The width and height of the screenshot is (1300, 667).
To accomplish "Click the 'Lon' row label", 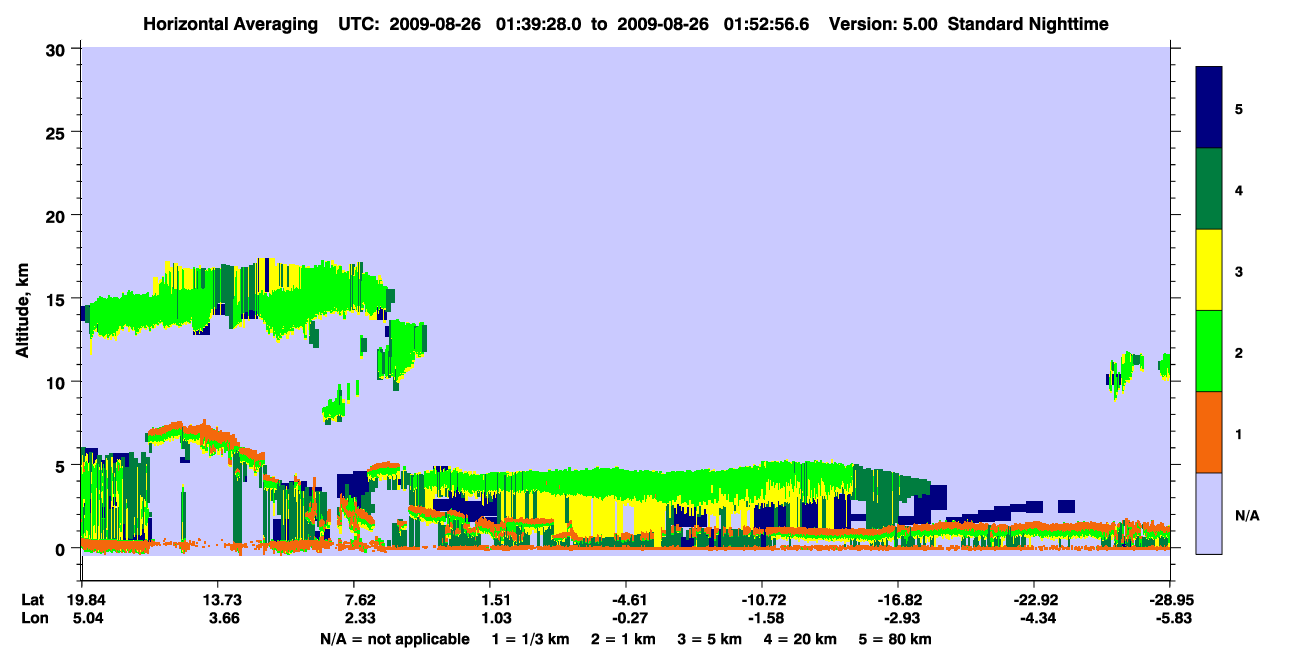I will (33, 619).
